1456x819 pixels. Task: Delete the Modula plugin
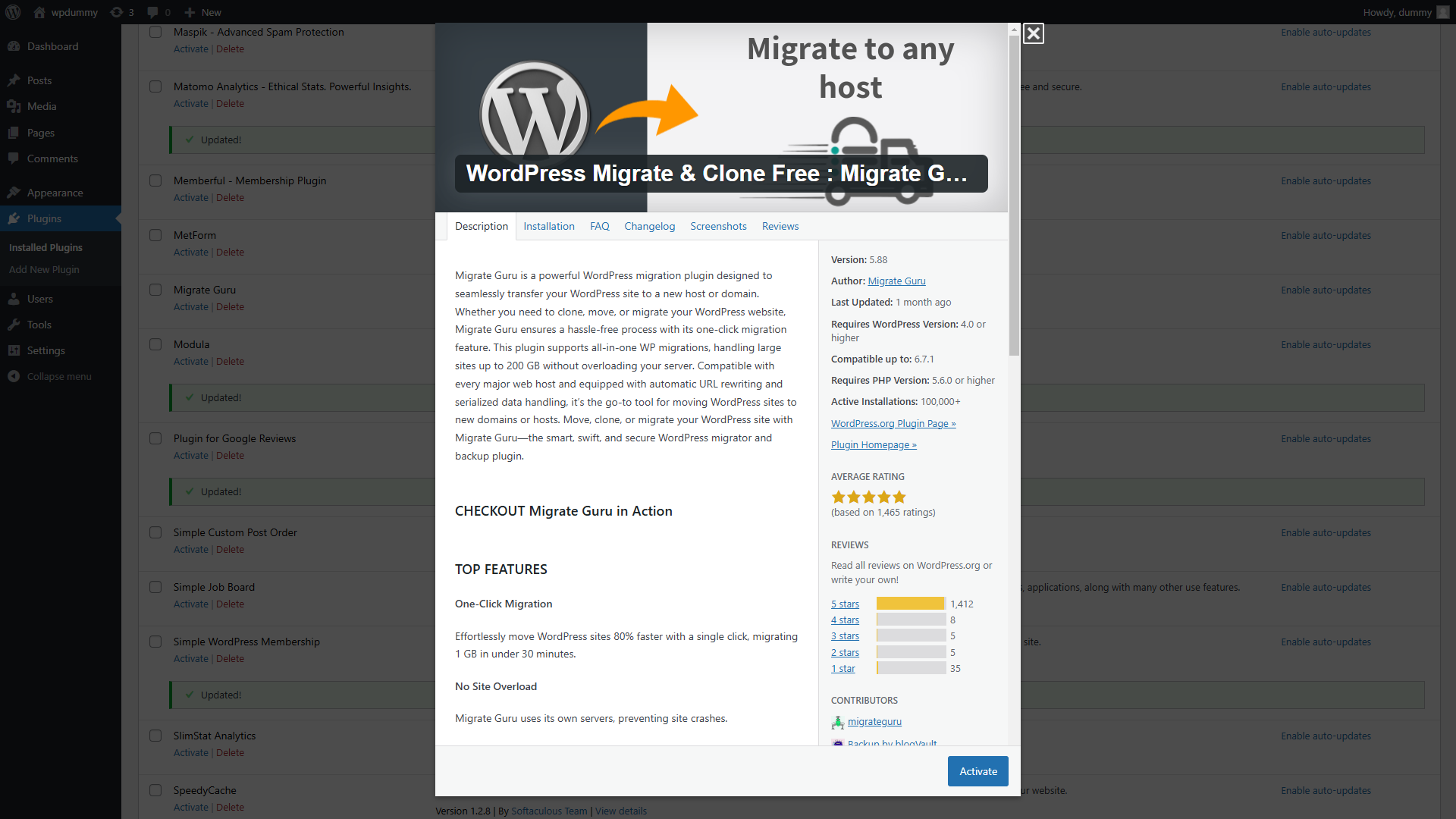pos(230,361)
